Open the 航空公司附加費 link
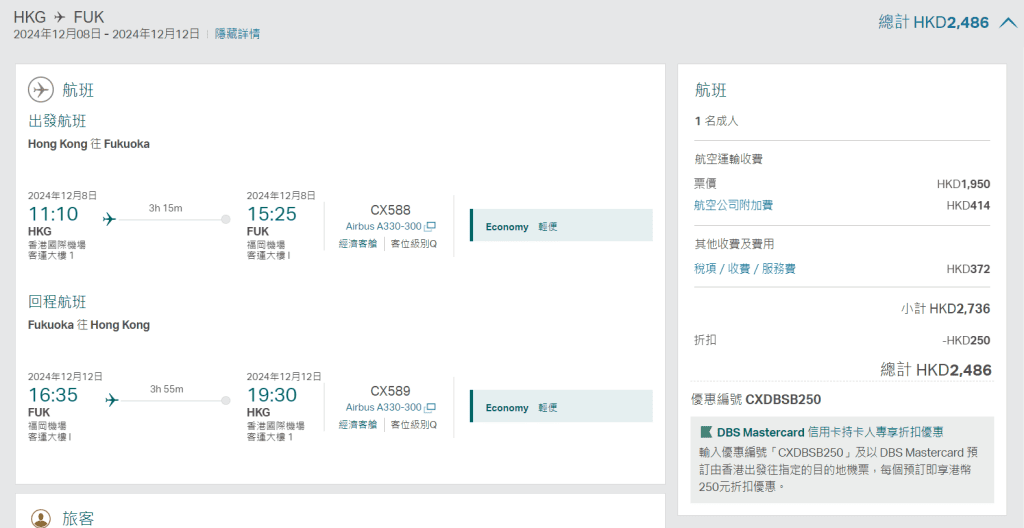The image size is (1024, 528). pos(733,205)
